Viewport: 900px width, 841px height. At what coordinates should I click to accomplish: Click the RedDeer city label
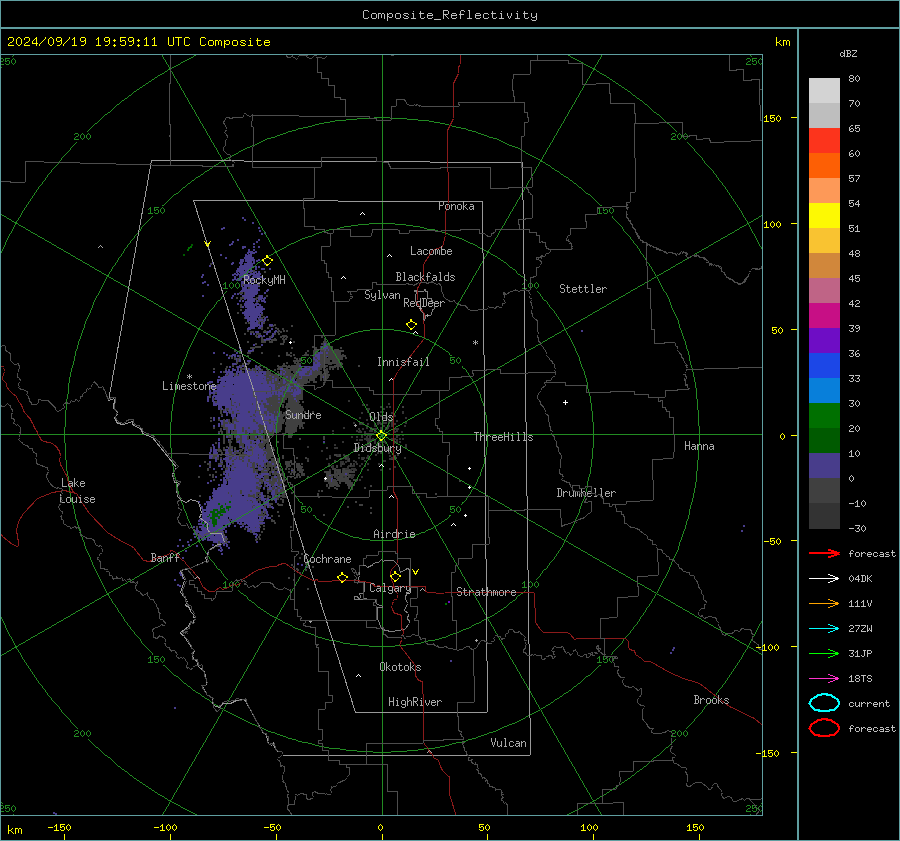[x=424, y=303]
